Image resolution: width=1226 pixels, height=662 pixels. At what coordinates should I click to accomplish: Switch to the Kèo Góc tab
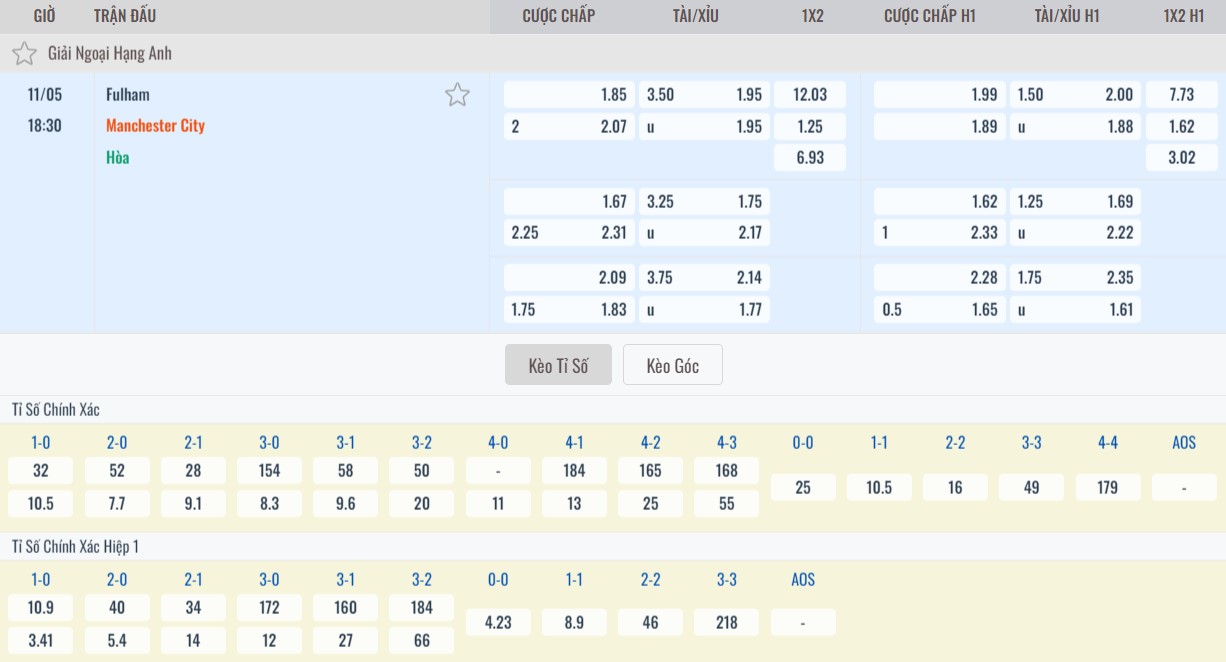pos(672,365)
